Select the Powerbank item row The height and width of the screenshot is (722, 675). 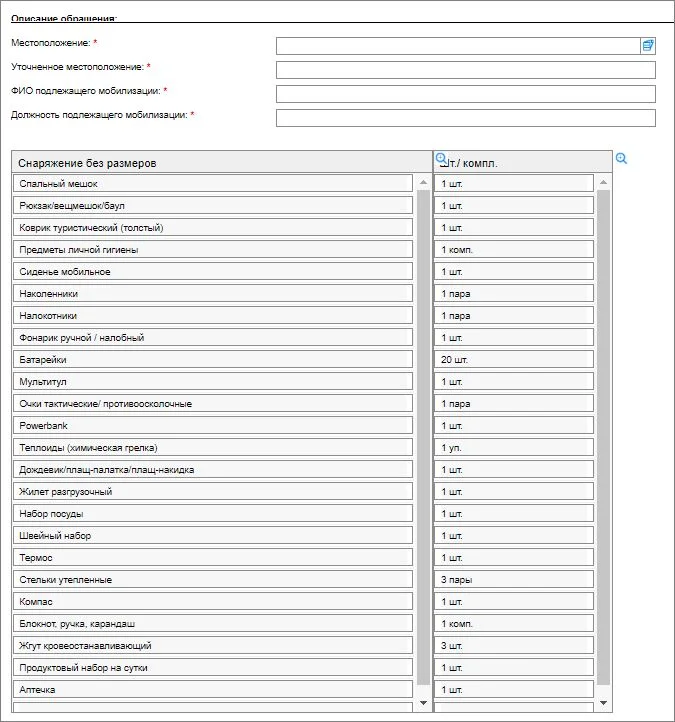[x=213, y=426]
